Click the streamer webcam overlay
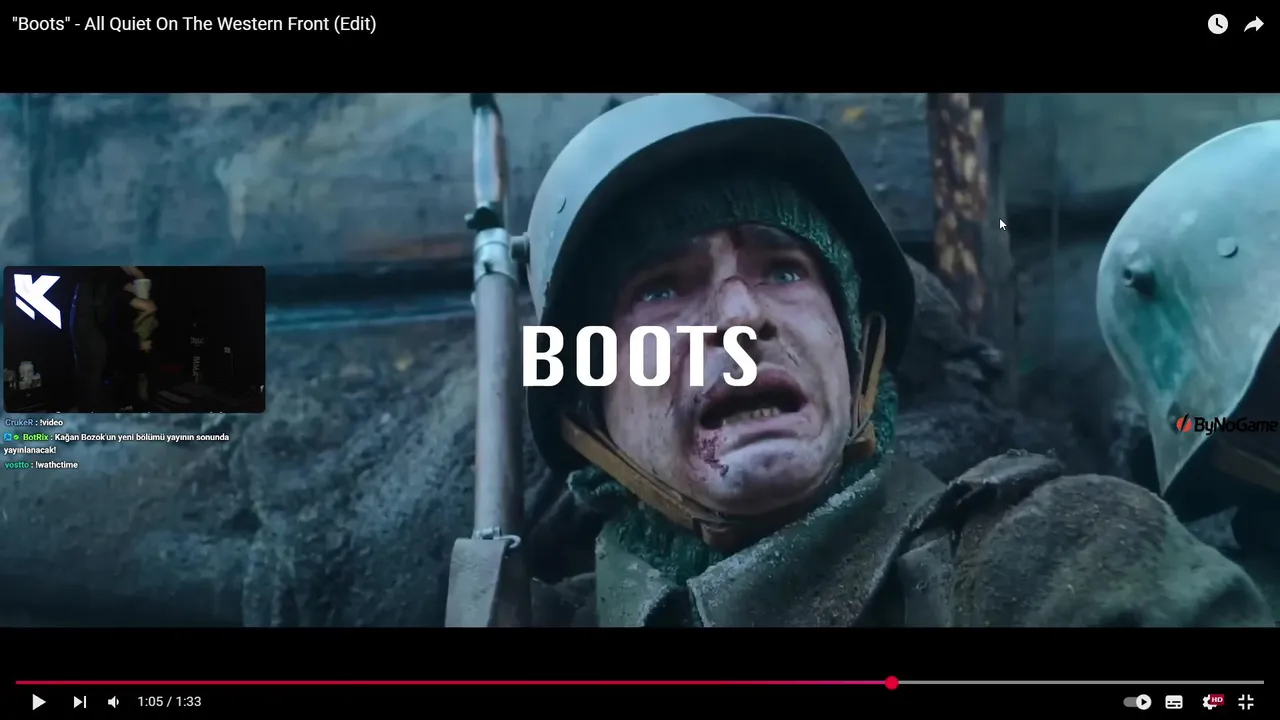Screen dimensions: 1280x720 point(134,339)
